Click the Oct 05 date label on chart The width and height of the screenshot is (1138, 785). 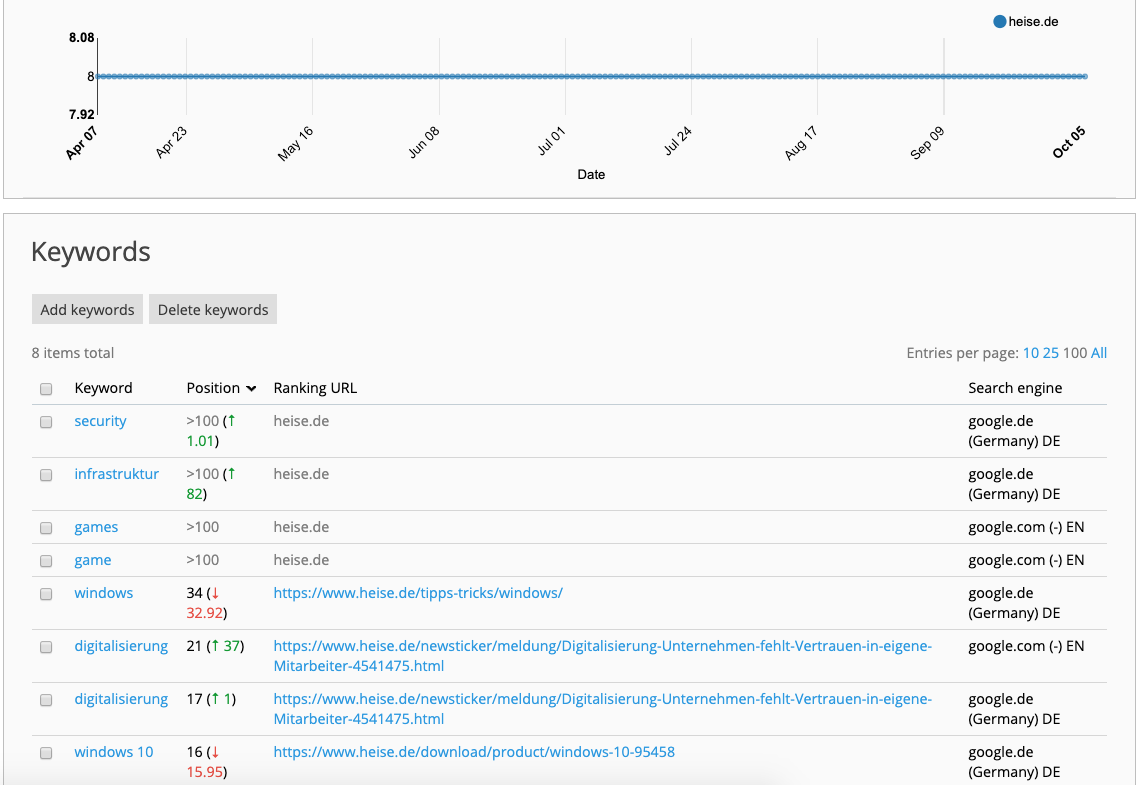pos(1069,141)
